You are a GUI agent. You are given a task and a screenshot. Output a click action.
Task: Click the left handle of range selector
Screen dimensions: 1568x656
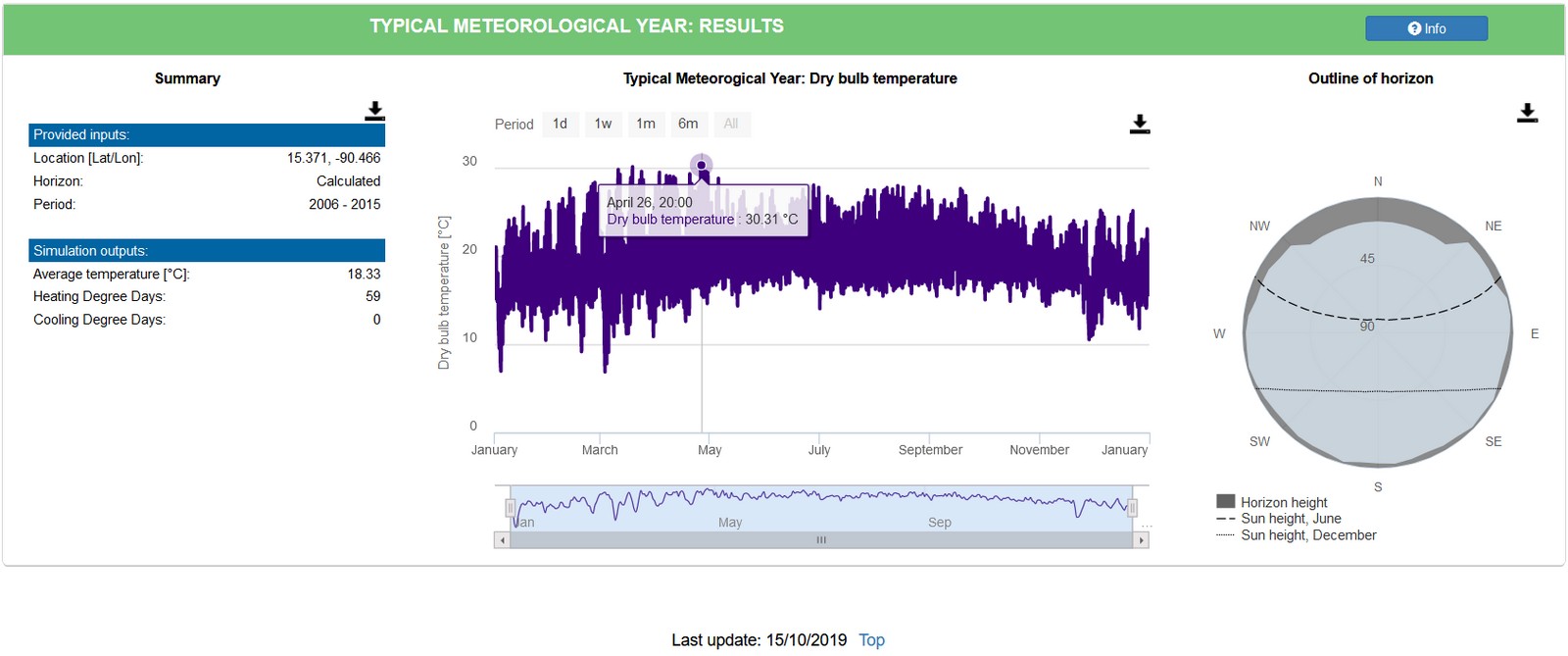511,507
